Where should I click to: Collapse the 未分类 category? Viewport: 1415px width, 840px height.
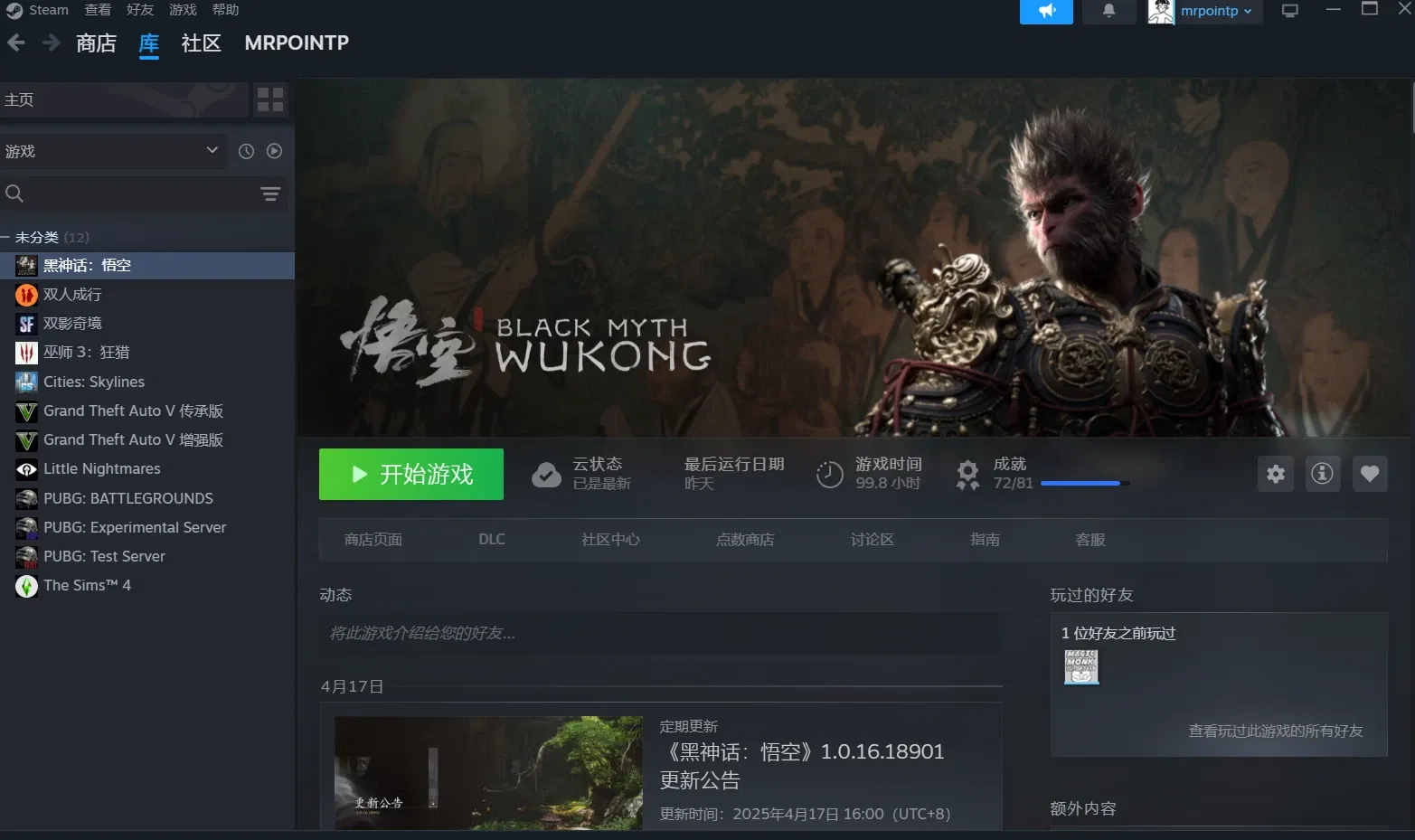(x=5, y=237)
